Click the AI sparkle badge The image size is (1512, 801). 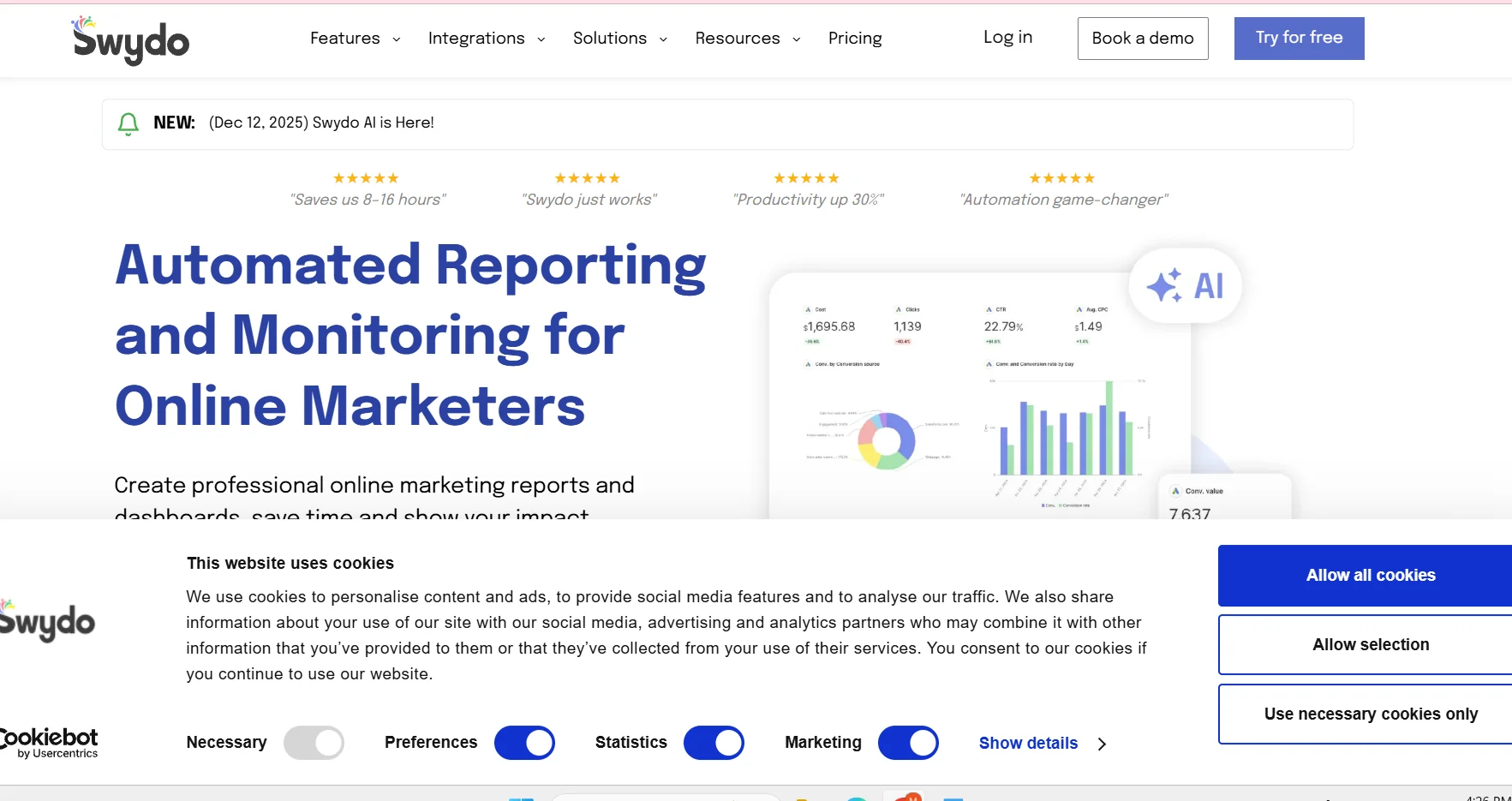(x=1186, y=285)
